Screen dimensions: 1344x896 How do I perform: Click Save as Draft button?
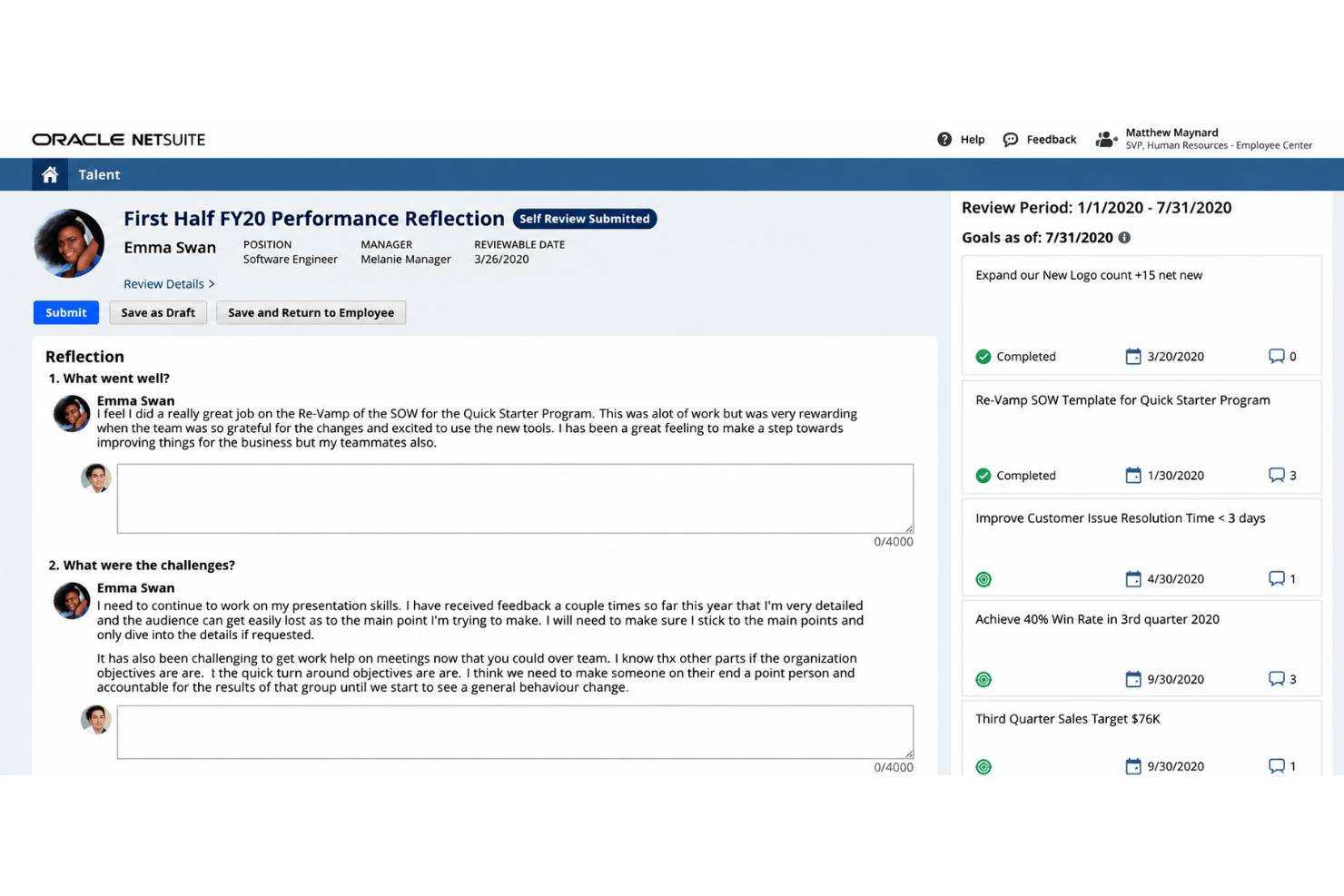click(x=158, y=312)
